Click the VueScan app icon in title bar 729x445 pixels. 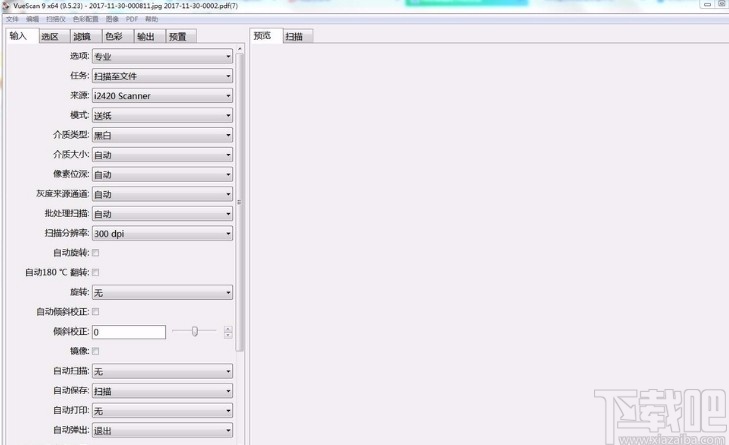click(x=5, y=6)
